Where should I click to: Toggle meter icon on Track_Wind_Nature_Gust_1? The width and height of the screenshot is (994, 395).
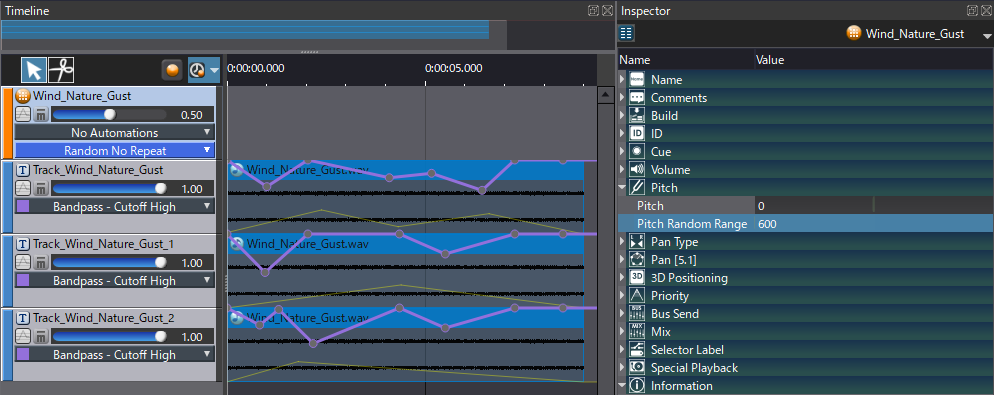(x=41, y=262)
